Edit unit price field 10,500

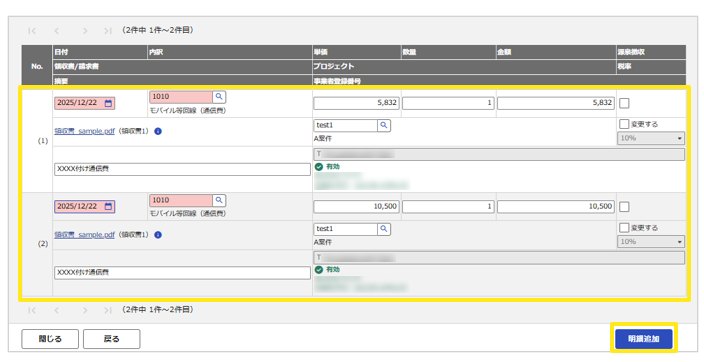pos(356,207)
